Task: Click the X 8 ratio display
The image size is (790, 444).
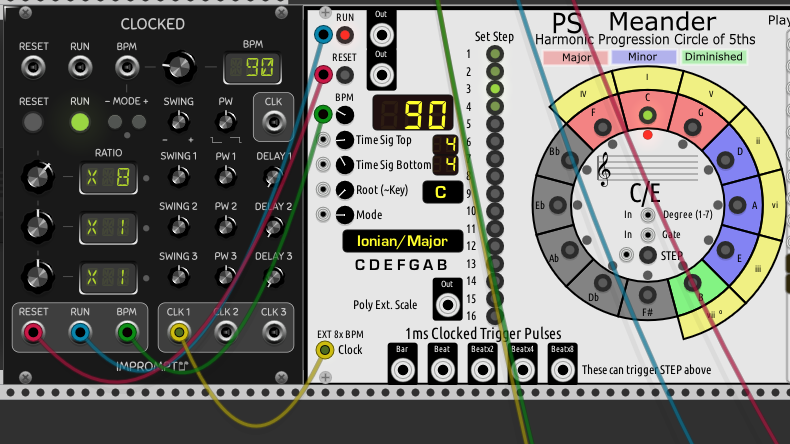Action: tap(108, 177)
